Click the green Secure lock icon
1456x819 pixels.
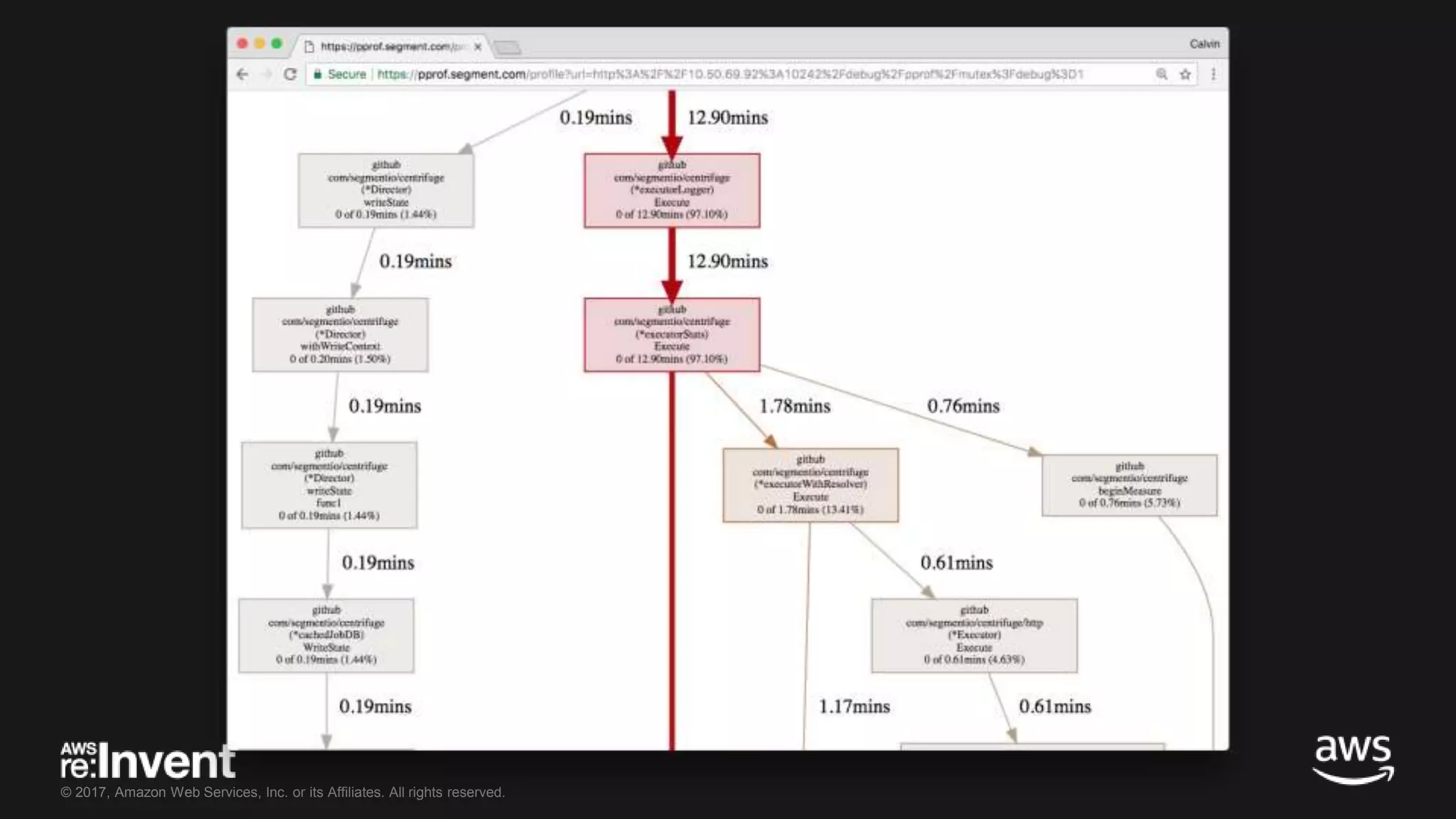point(318,74)
